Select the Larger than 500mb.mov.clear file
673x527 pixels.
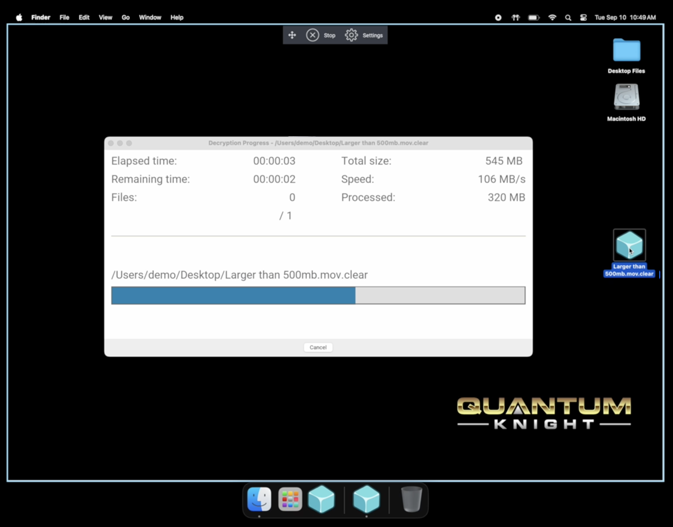click(629, 253)
